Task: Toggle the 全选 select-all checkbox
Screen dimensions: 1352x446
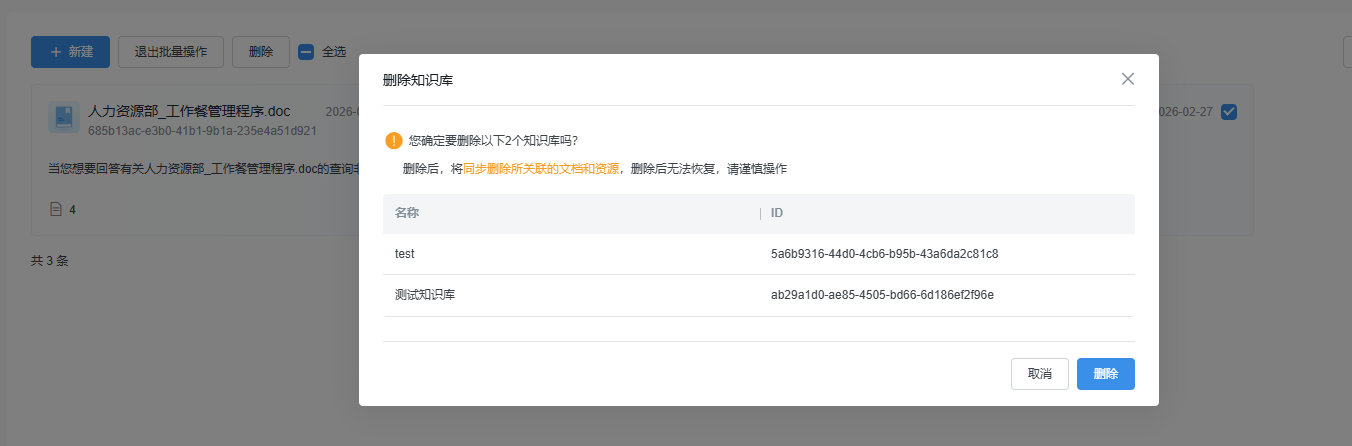Action: 307,52
